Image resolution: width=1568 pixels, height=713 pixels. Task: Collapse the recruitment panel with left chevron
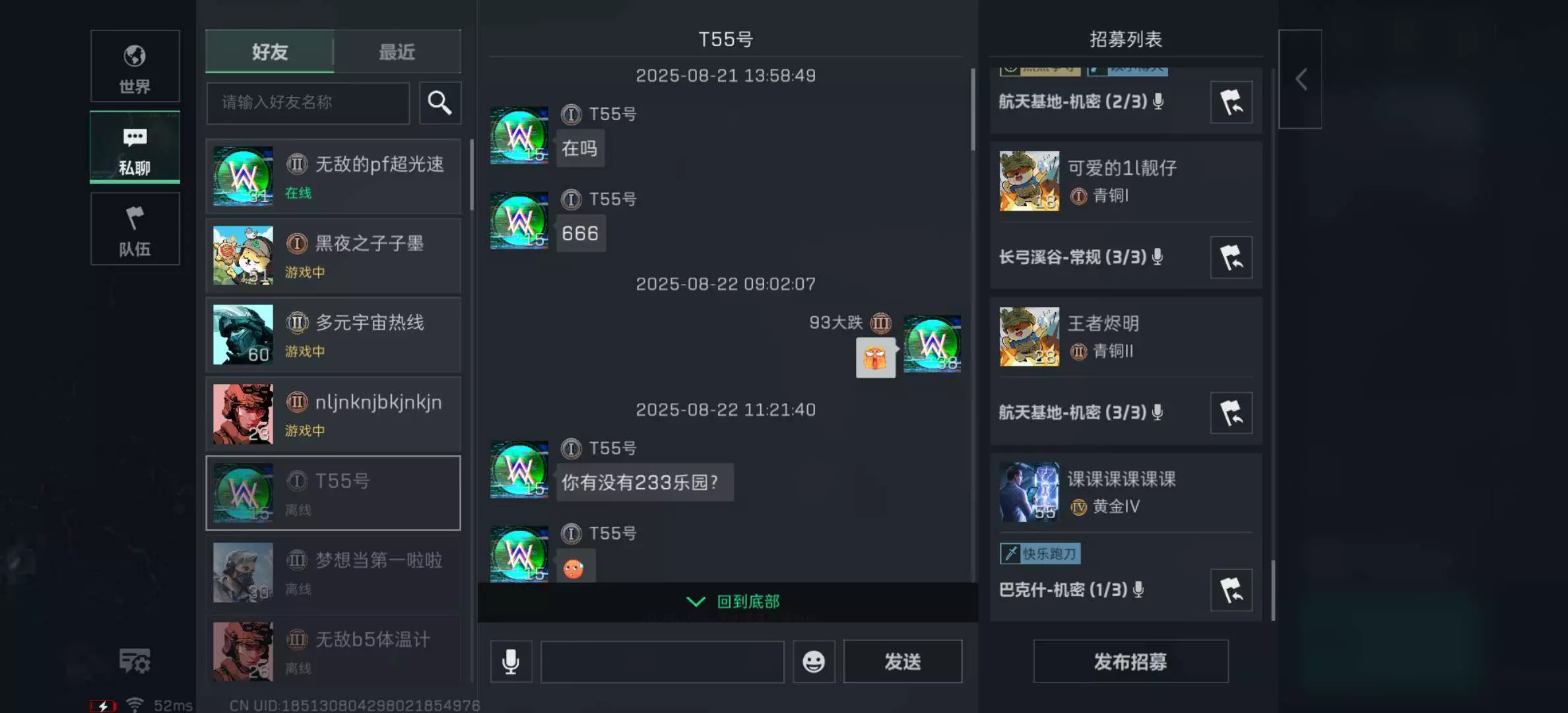click(1300, 79)
